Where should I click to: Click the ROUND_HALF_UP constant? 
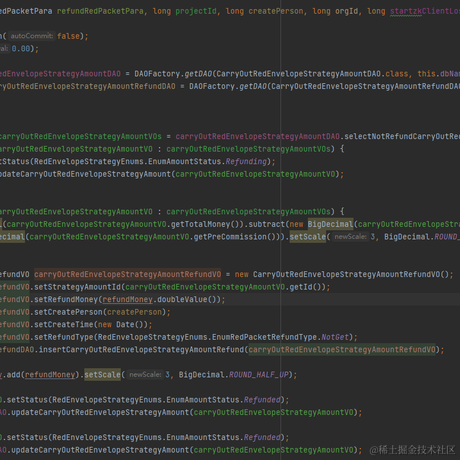click(258, 375)
